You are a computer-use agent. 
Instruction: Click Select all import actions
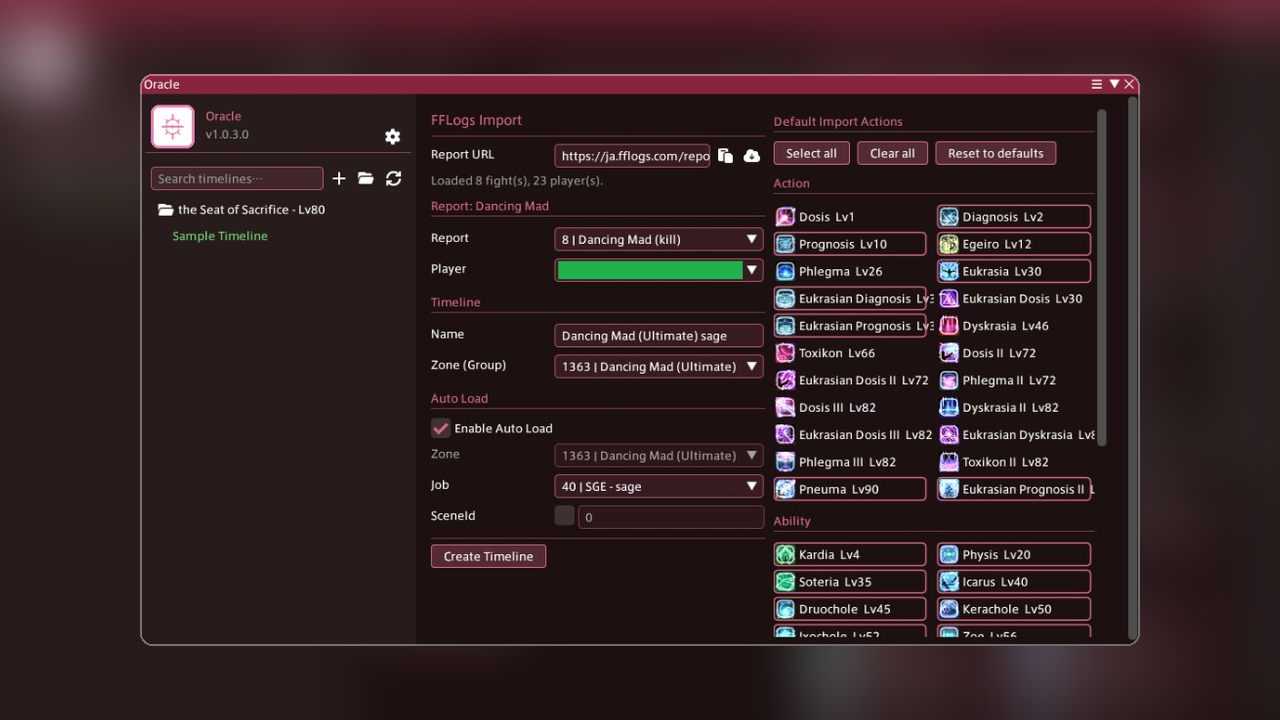(x=811, y=153)
